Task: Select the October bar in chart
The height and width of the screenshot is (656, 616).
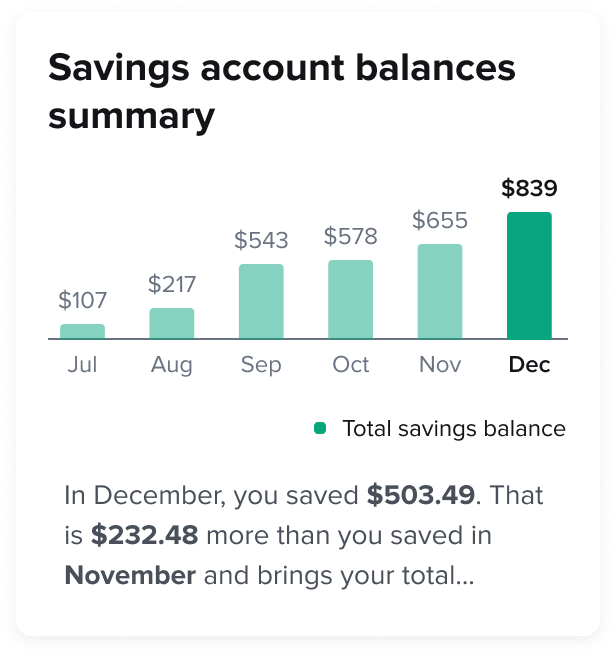Action: tap(350, 300)
